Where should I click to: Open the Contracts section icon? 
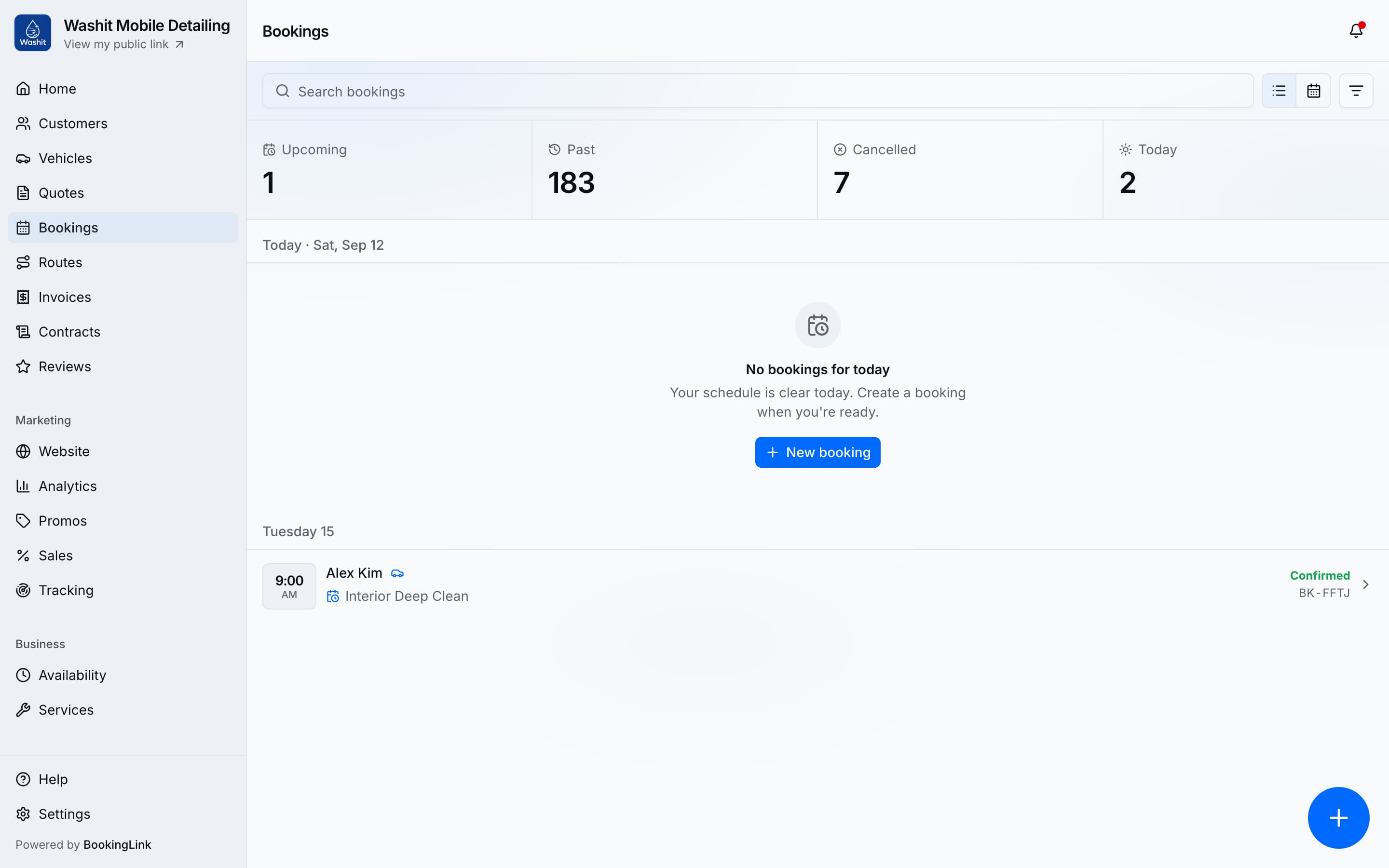[23, 332]
